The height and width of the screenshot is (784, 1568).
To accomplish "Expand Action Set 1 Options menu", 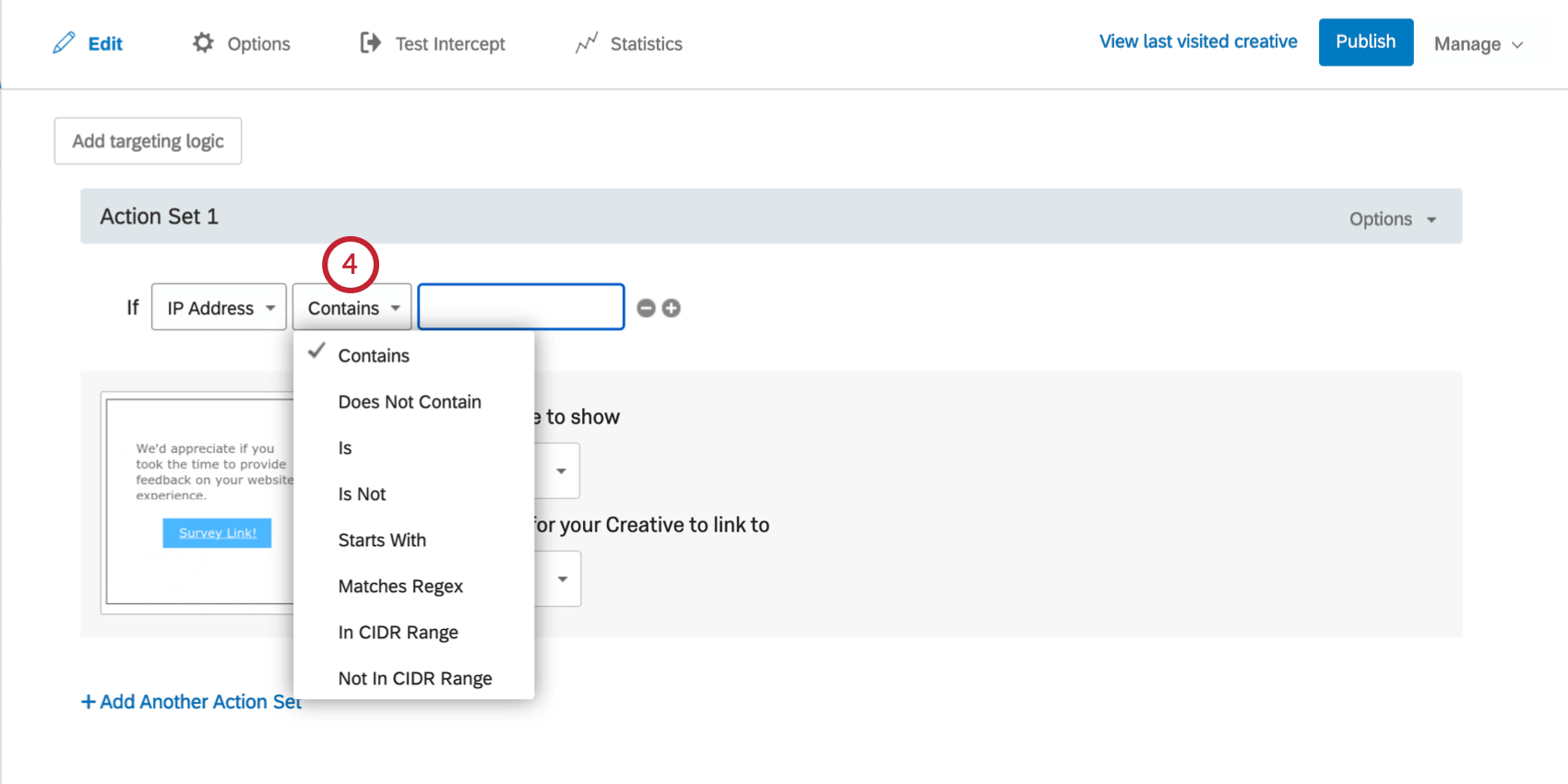I will (x=1392, y=220).
